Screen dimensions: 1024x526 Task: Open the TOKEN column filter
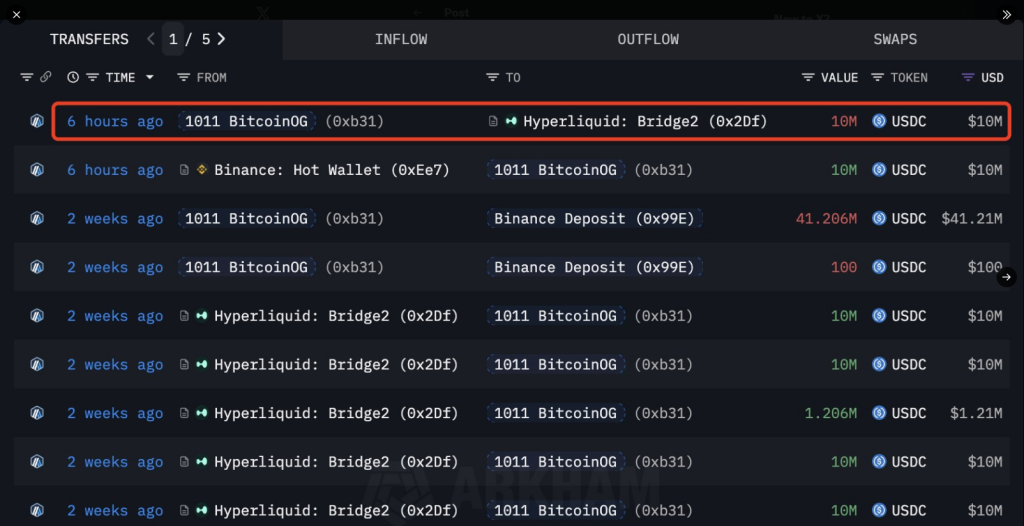coord(877,77)
